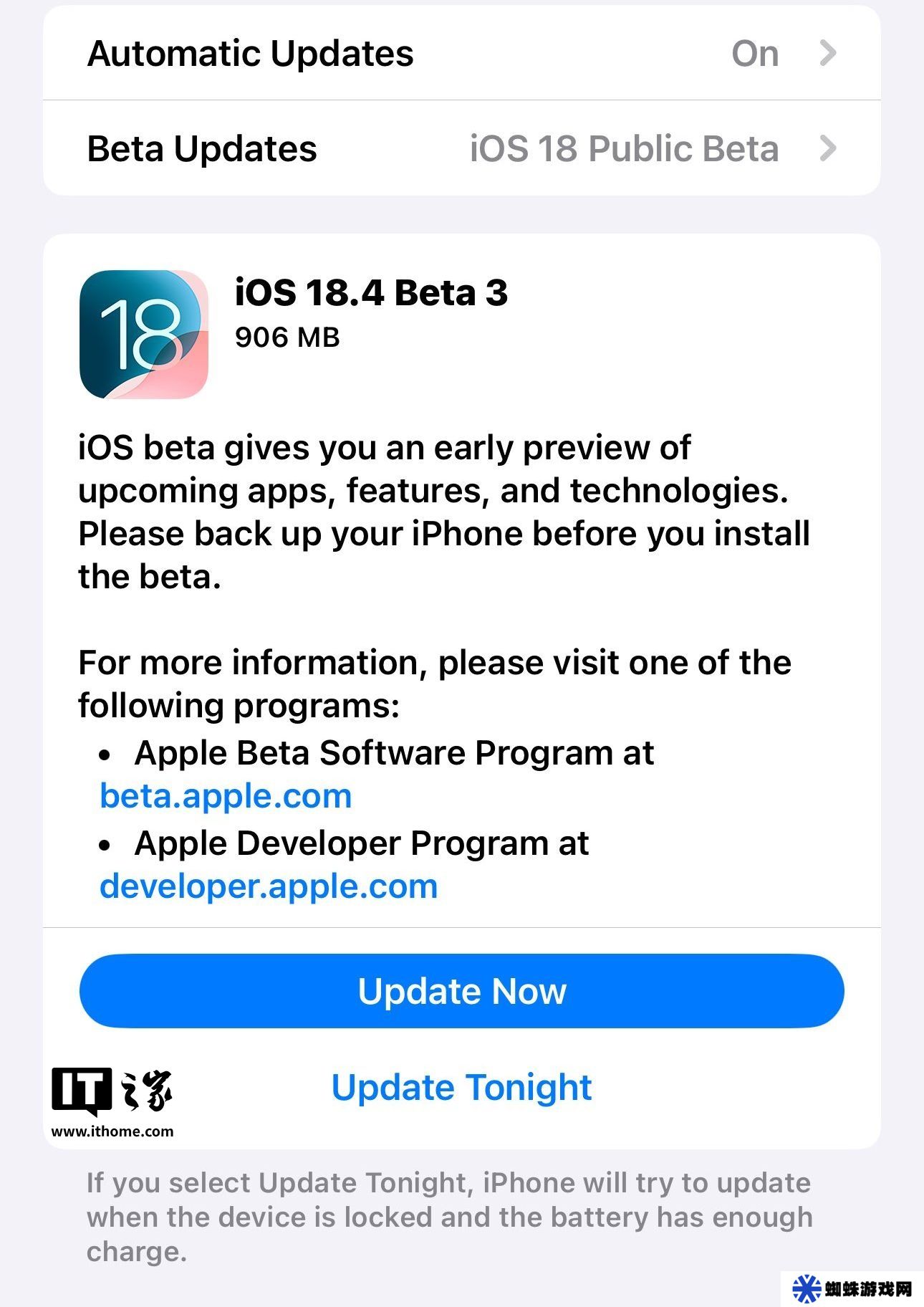924x1307 pixels.
Task: Click the IT Home watermark logo
Action: click(x=112, y=1091)
